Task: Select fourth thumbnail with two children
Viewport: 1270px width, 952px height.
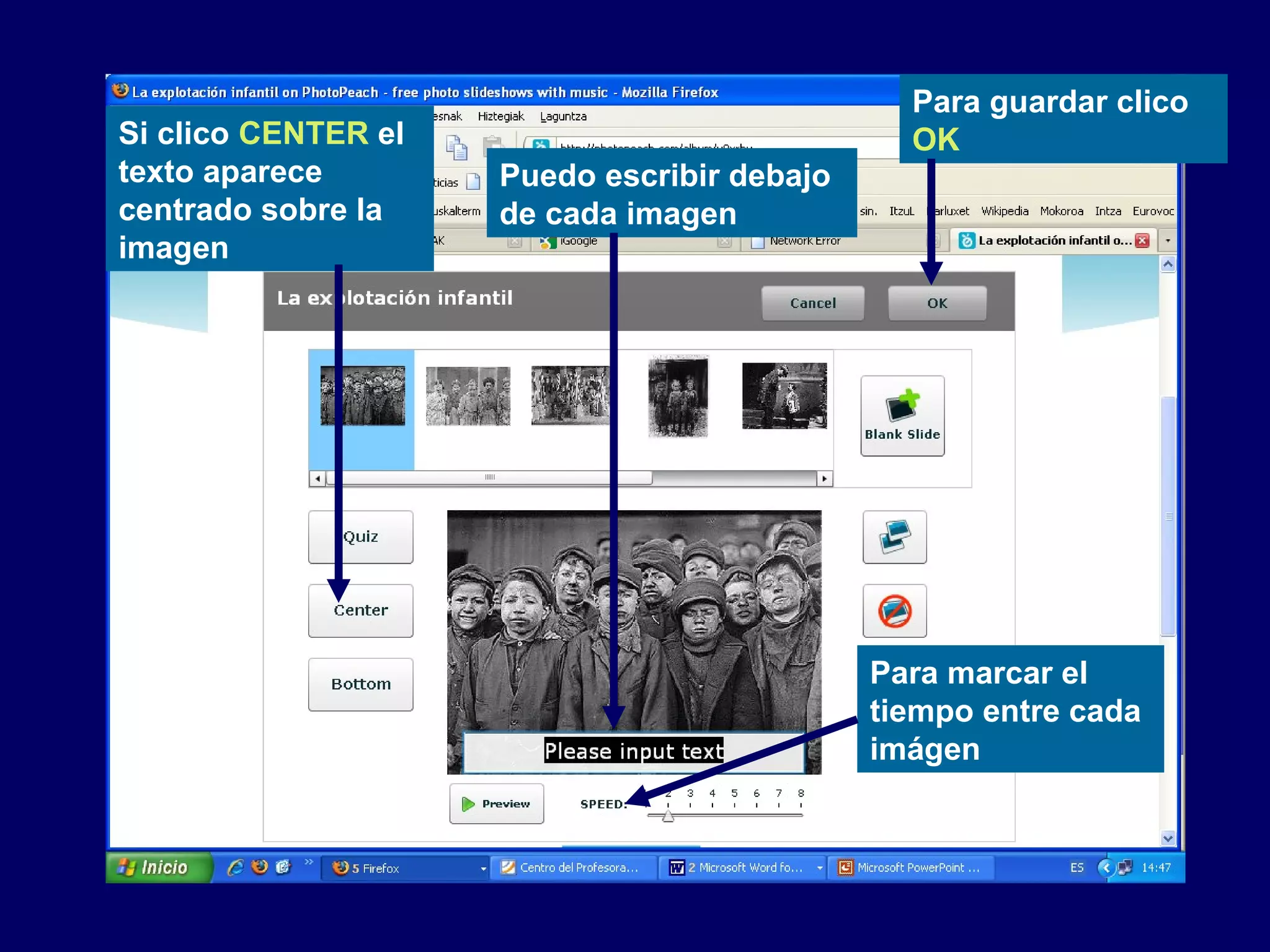Action: [678, 396]
